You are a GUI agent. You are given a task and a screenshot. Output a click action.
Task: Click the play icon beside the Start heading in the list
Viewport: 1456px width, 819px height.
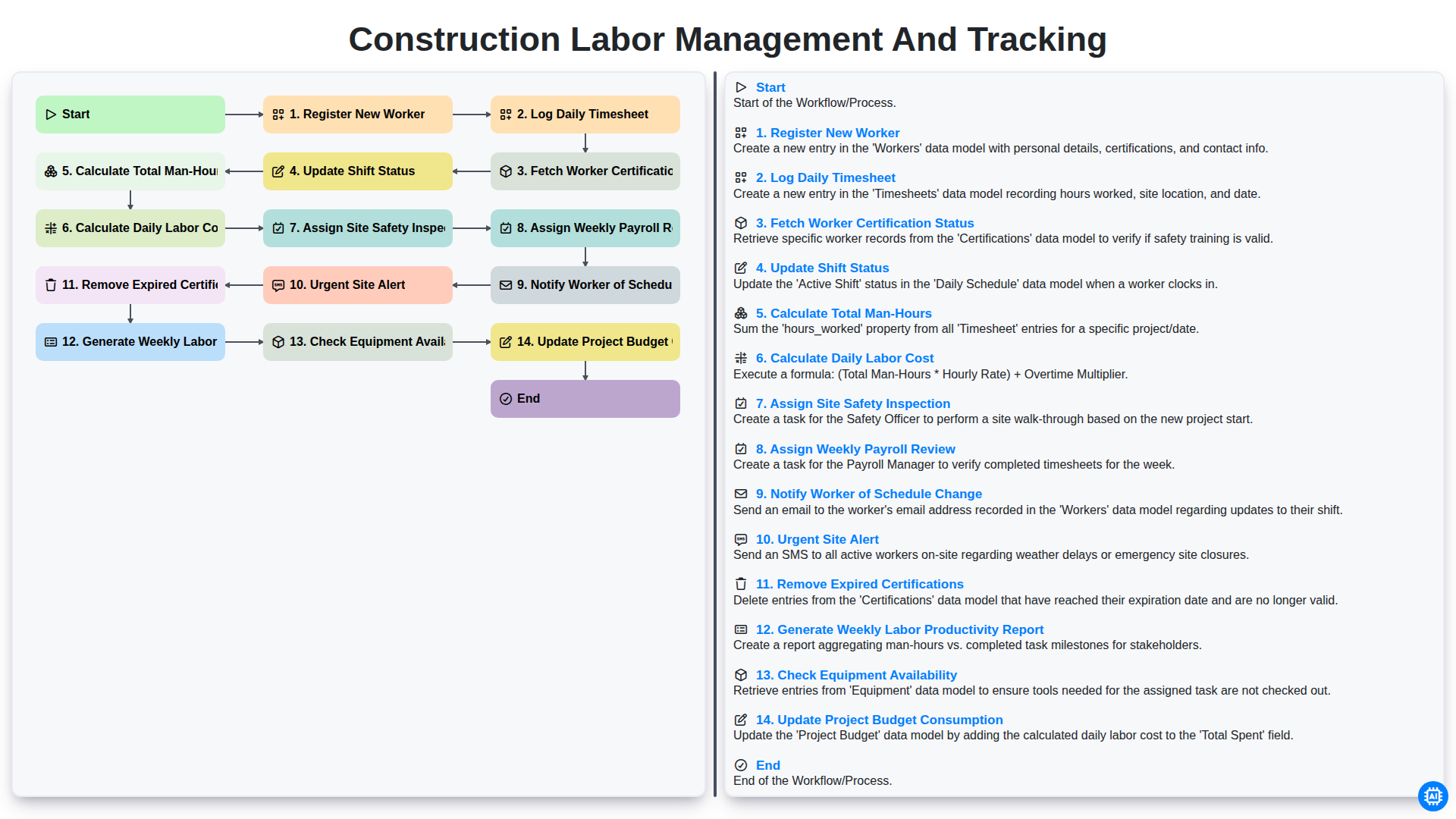[x=741, y=87]
